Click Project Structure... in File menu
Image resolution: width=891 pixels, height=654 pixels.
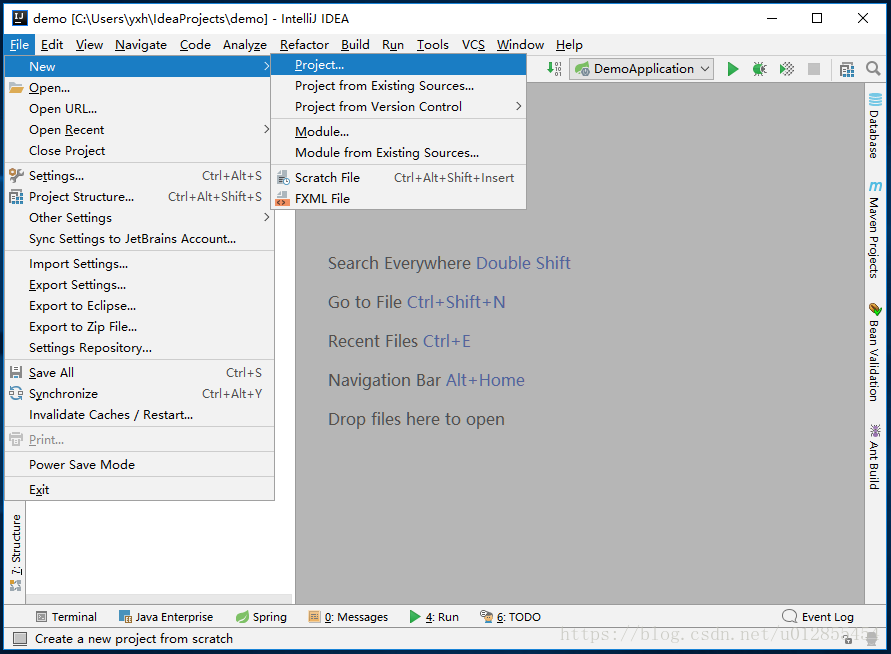tap(139, 197)
